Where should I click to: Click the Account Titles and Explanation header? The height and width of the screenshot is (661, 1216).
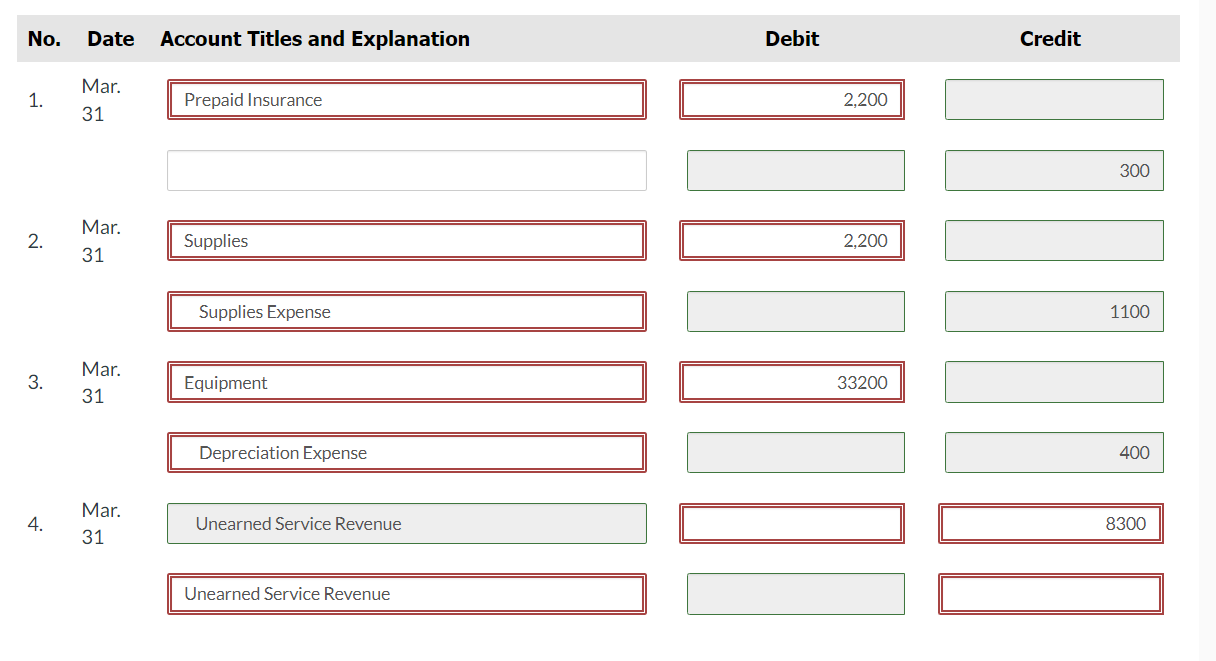[314, 38]
